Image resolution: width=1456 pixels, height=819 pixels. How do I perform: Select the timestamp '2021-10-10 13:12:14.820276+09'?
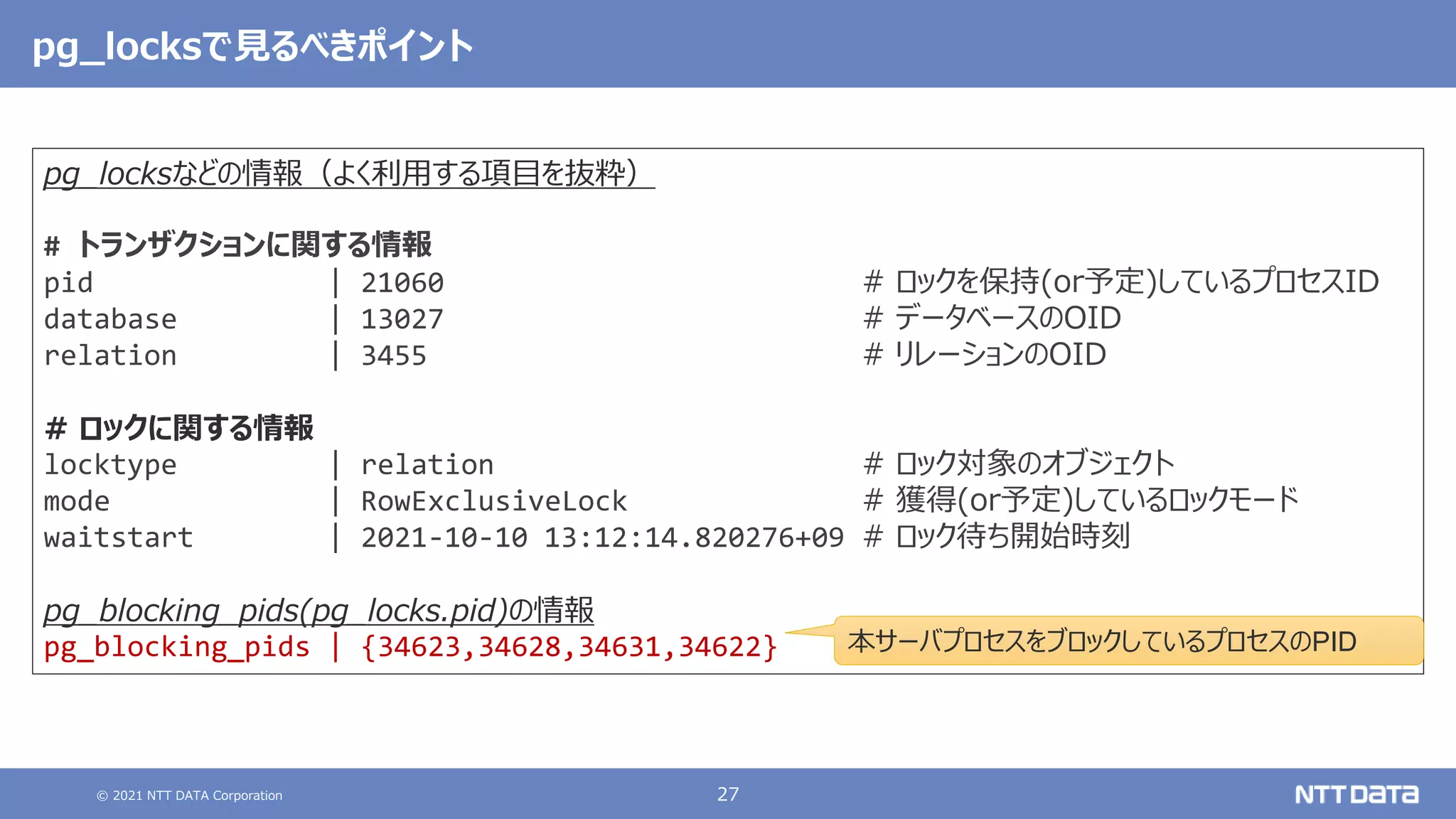click(602, 537)
